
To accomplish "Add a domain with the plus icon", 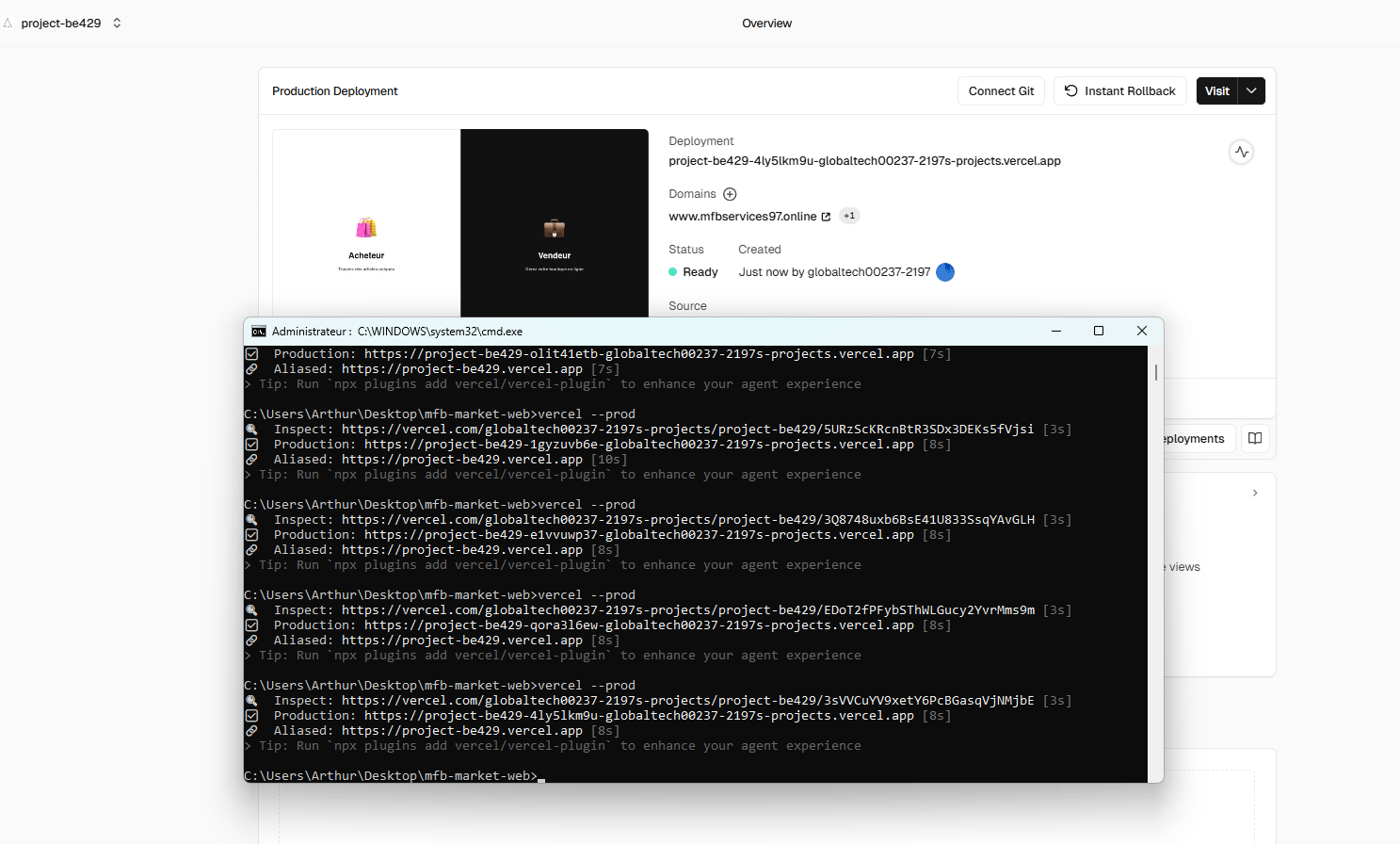I will 730,194.
